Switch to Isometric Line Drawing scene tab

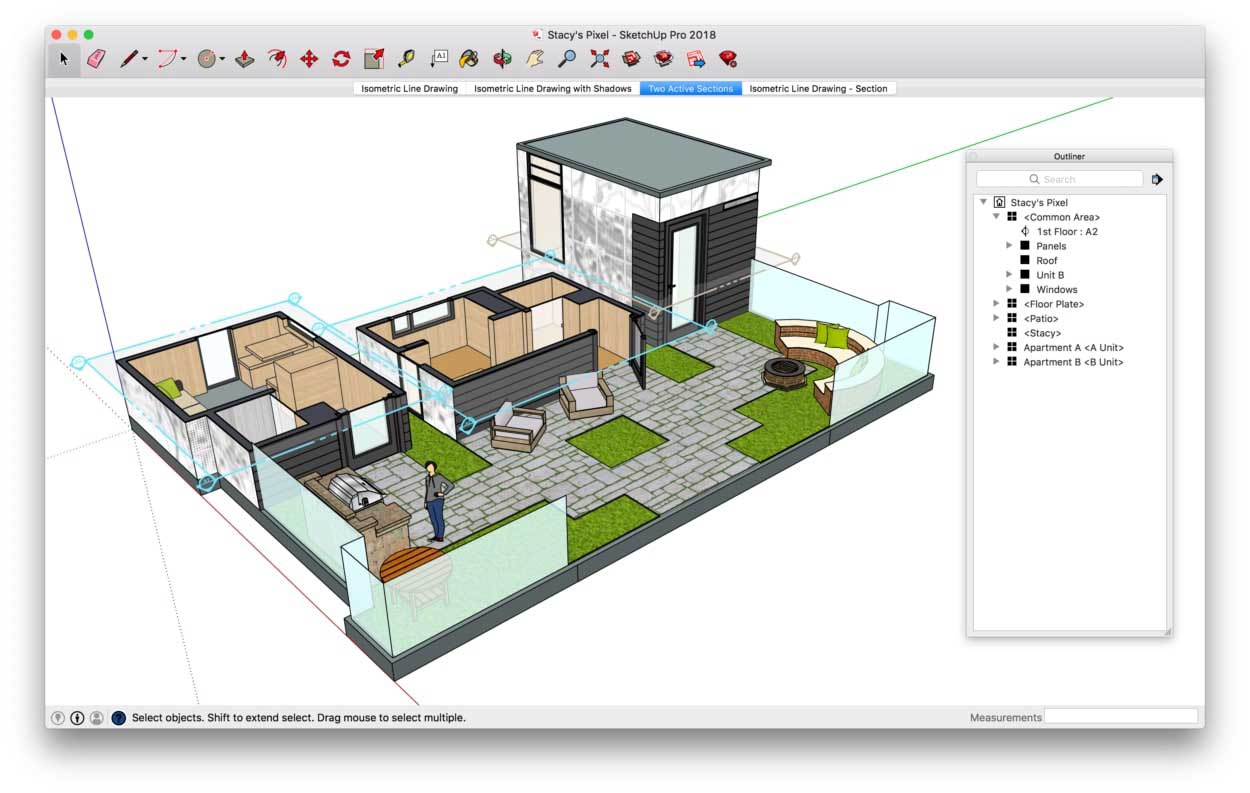point(409,89)
